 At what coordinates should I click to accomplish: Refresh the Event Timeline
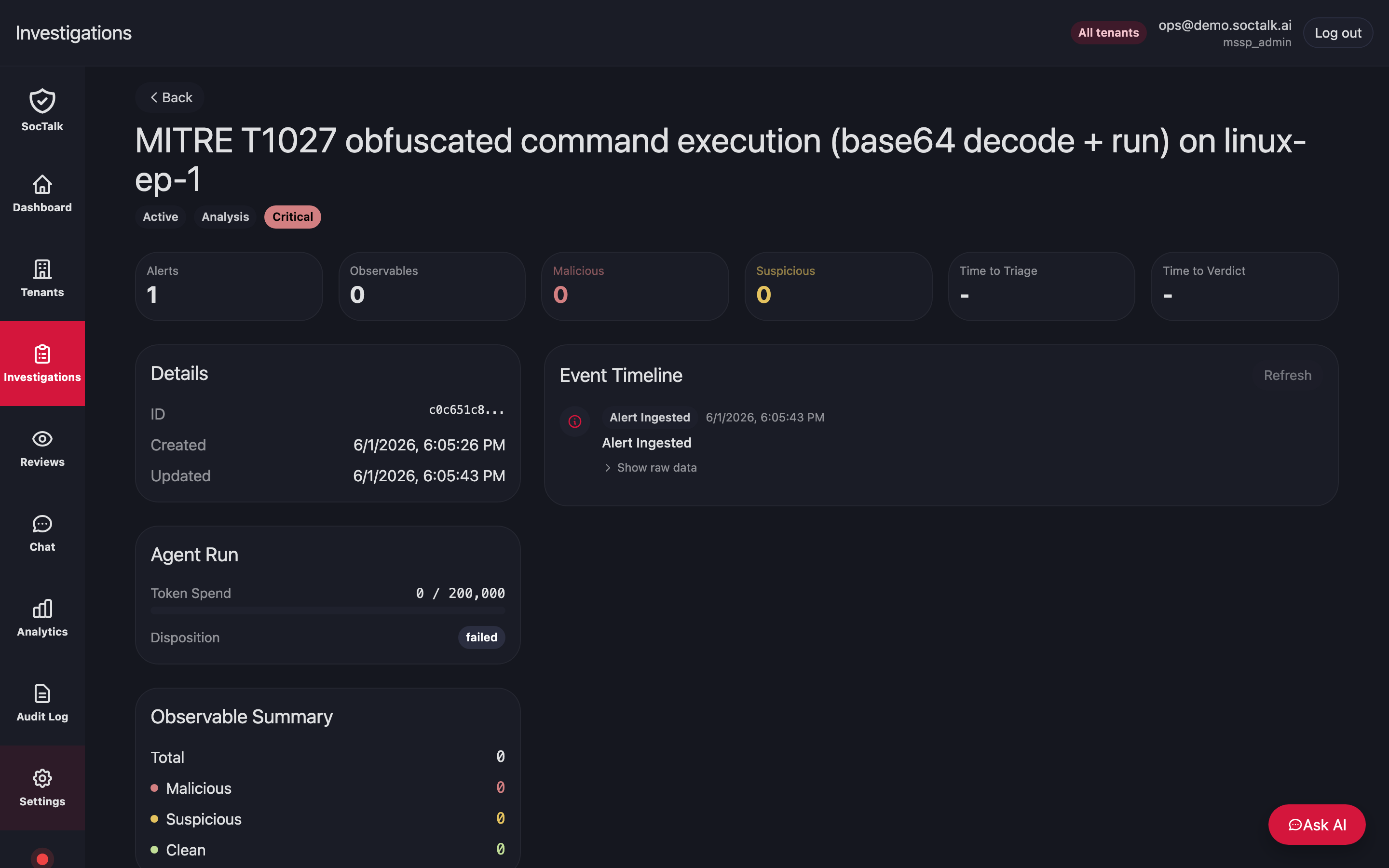(x=1287, y=375)
